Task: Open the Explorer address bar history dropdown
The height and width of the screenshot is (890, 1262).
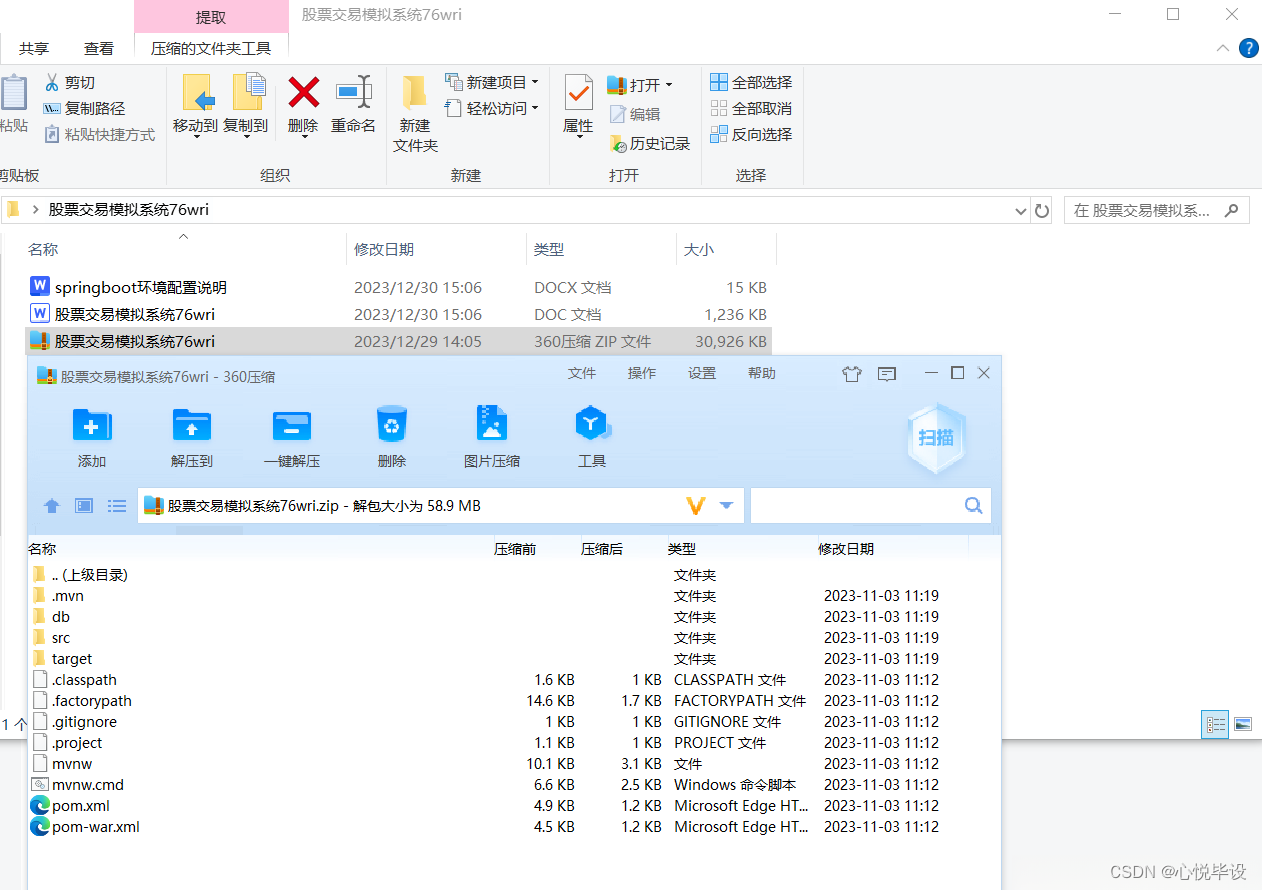Action: point(1020,211)
